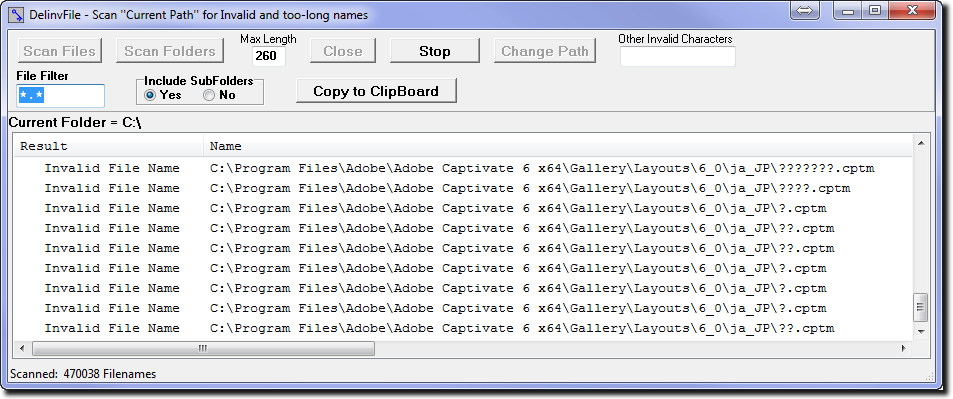This screenshot has height=399, width=953.
Task: Click the Stop button
Action: (x=435, y=51)
